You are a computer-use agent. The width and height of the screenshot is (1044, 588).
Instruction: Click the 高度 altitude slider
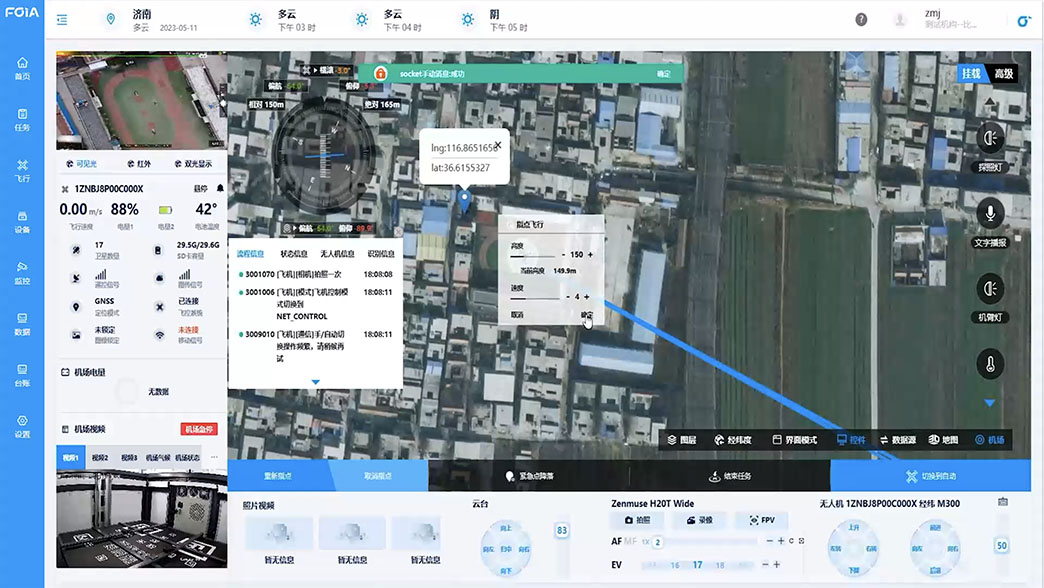coord(532,256)
